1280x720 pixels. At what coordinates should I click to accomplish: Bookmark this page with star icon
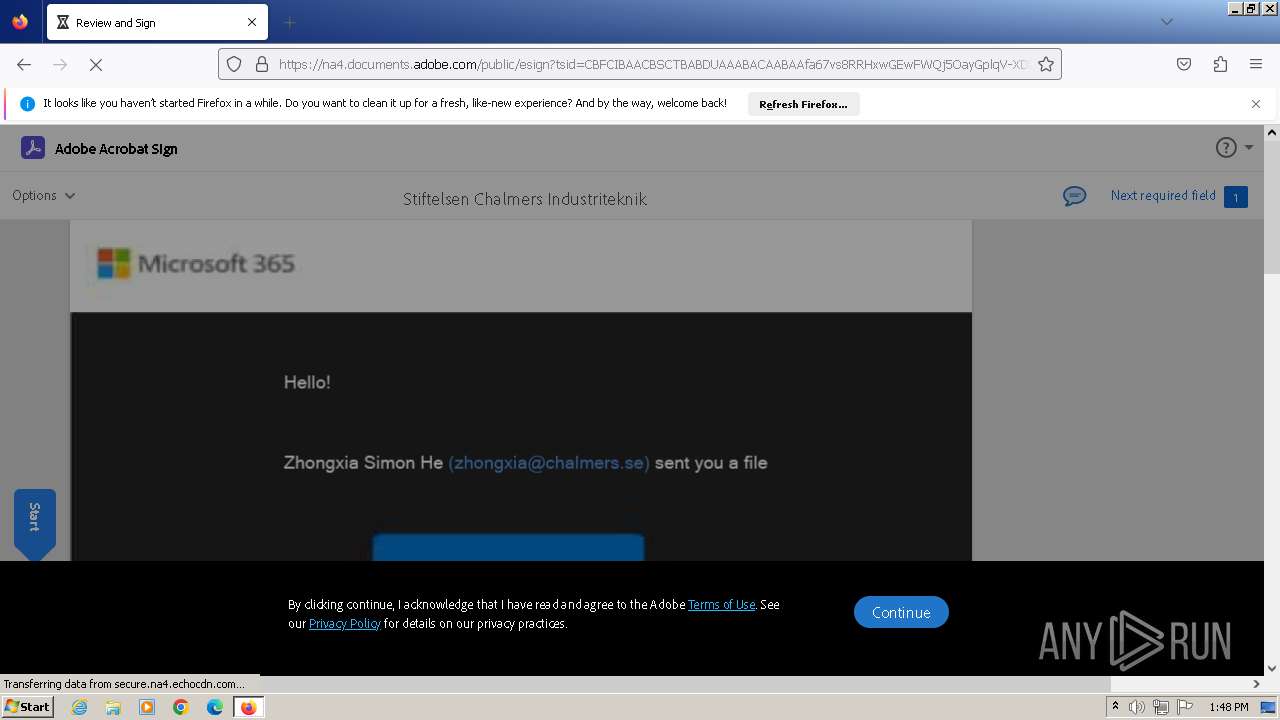click(x=1046, y=64)
